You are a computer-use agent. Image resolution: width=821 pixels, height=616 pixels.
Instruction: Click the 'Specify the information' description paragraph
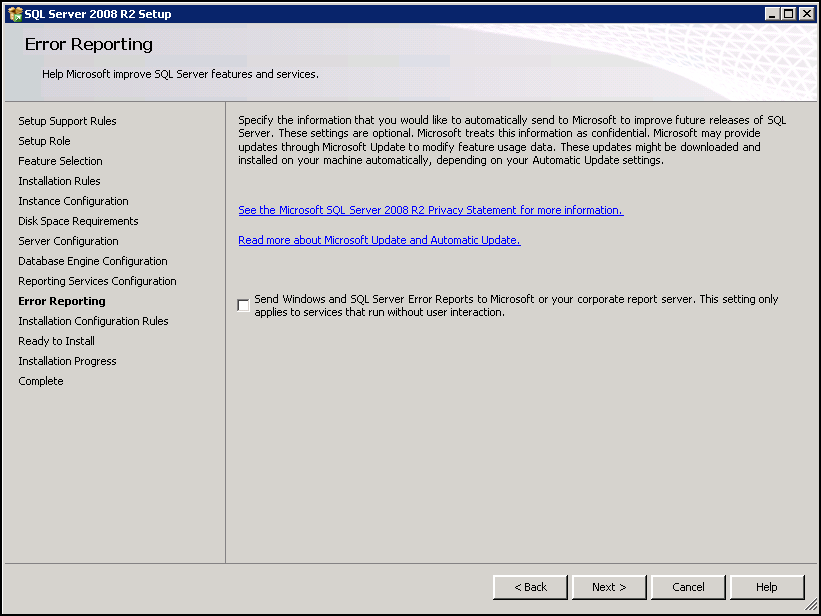[x=512, y=140]
